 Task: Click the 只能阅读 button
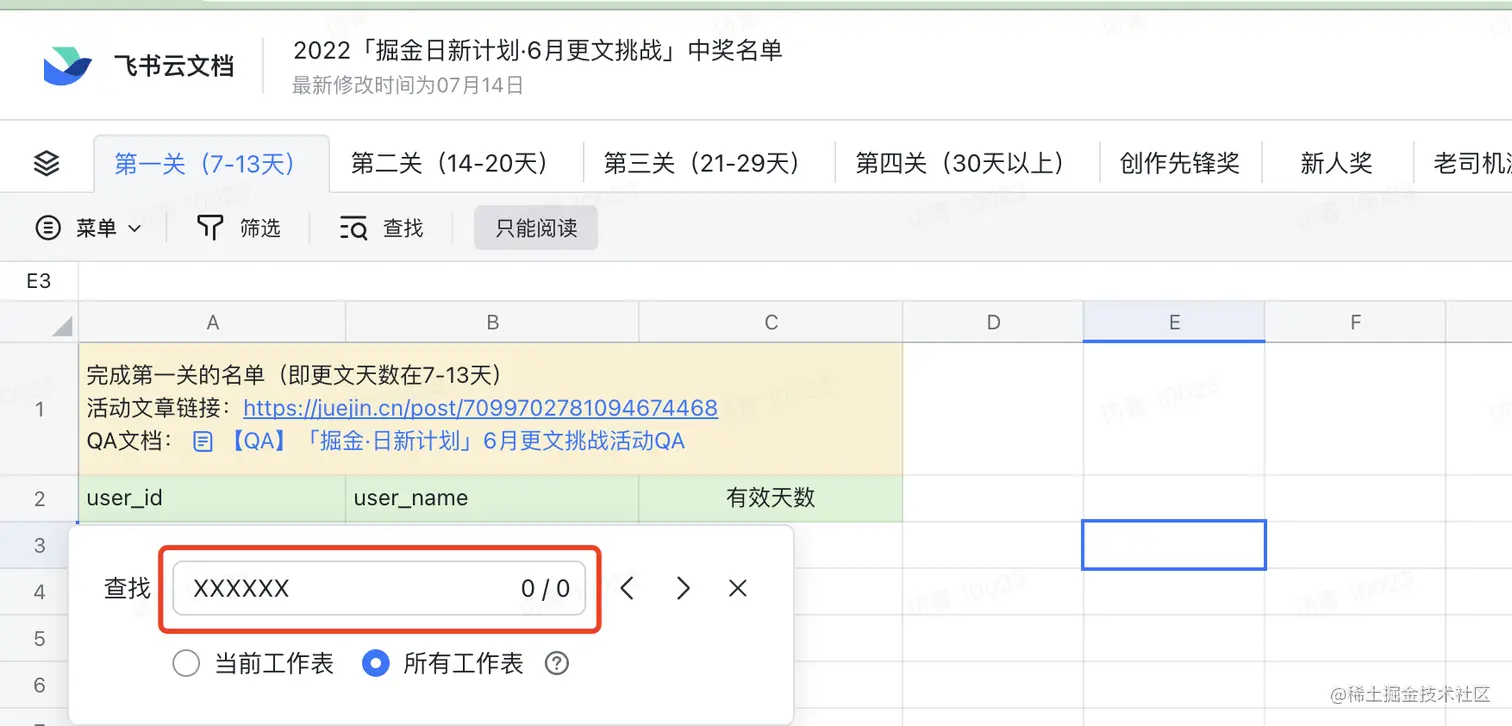(x=536, y=228)
